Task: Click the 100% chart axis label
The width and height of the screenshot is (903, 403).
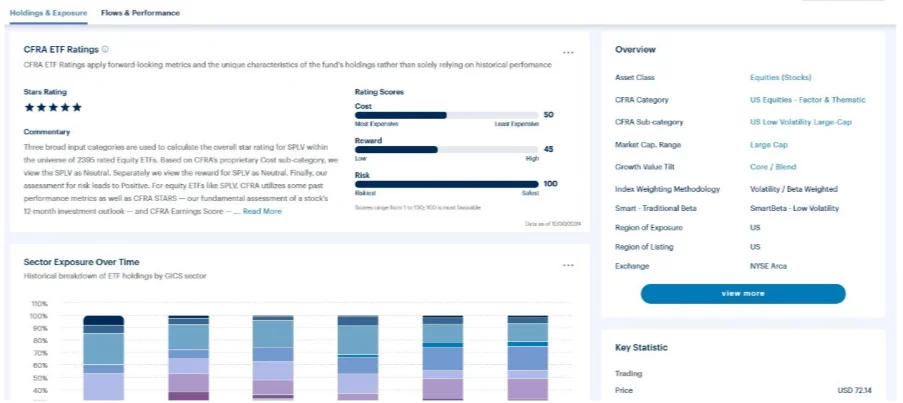Action: point(39,316)
